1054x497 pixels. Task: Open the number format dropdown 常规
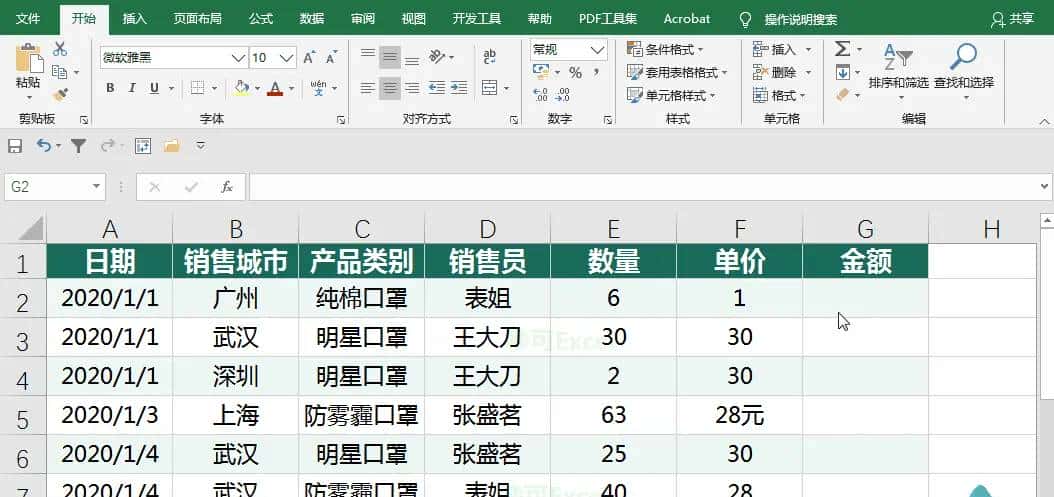point(597,50)
